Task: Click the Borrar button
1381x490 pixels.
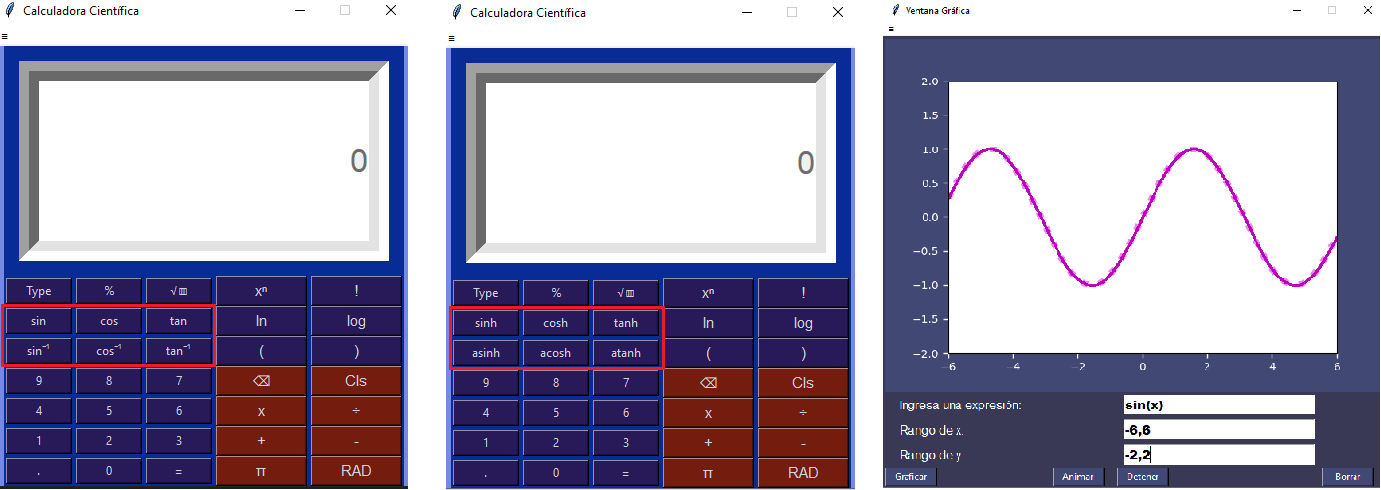Action: (1348, 477)
